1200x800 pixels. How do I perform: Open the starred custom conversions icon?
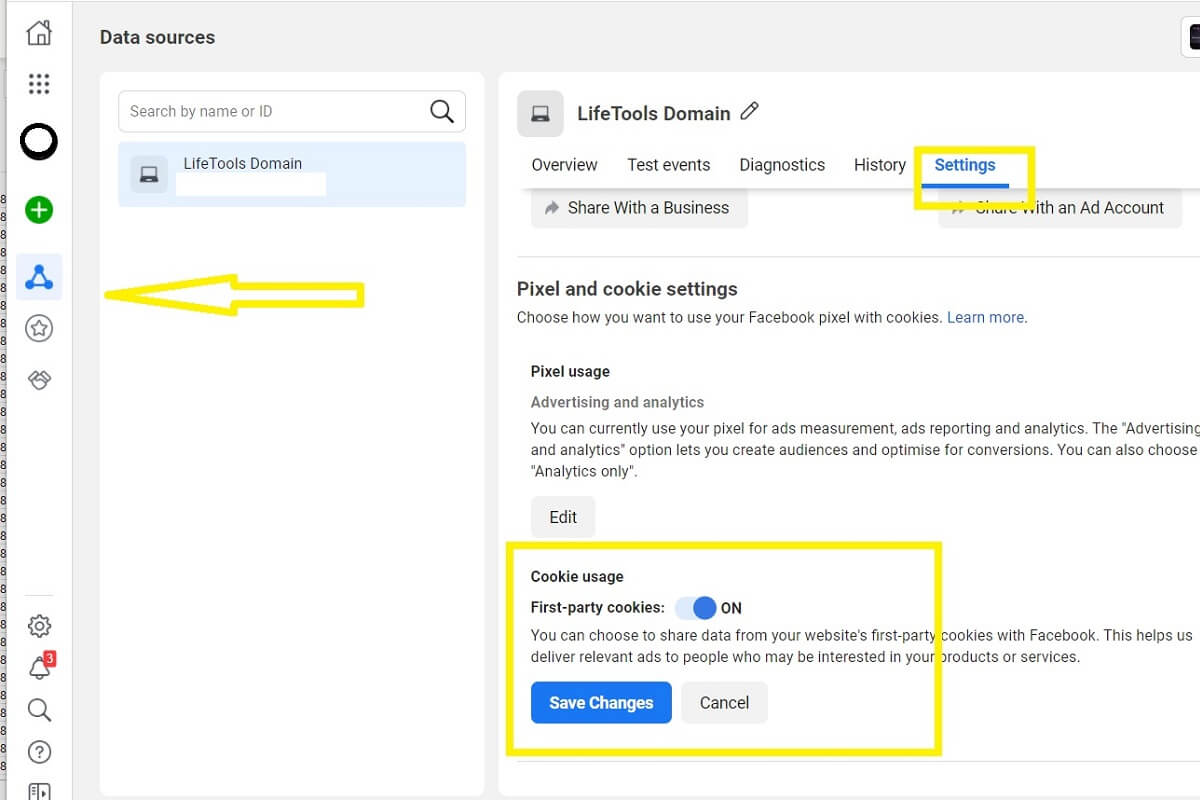(39, 328)
